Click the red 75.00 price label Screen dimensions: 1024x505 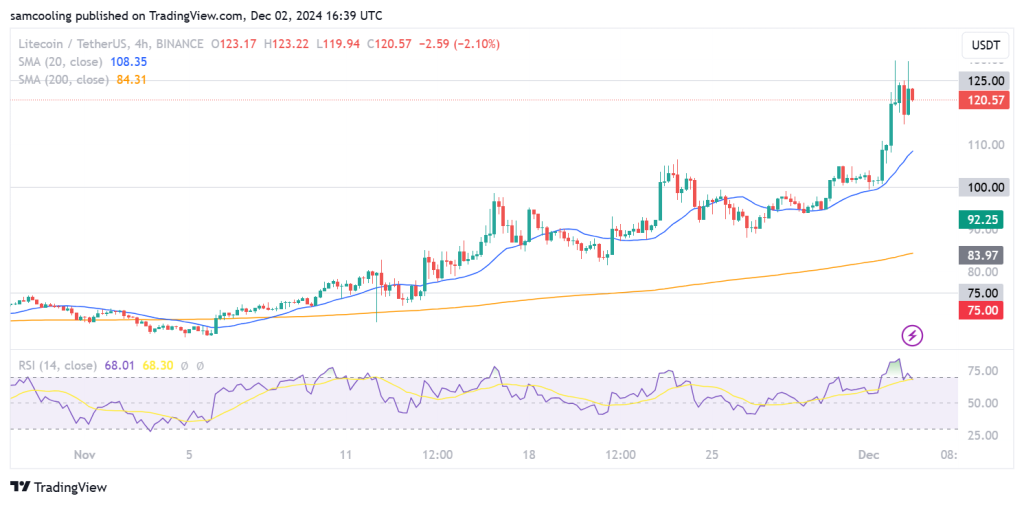coord(981,310)
